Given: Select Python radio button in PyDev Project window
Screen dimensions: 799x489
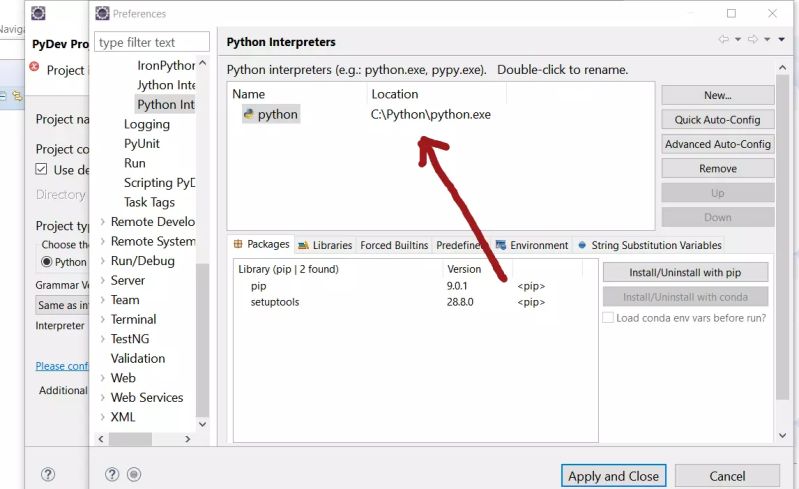Looking at the screenshot, I should coord(46,262).
